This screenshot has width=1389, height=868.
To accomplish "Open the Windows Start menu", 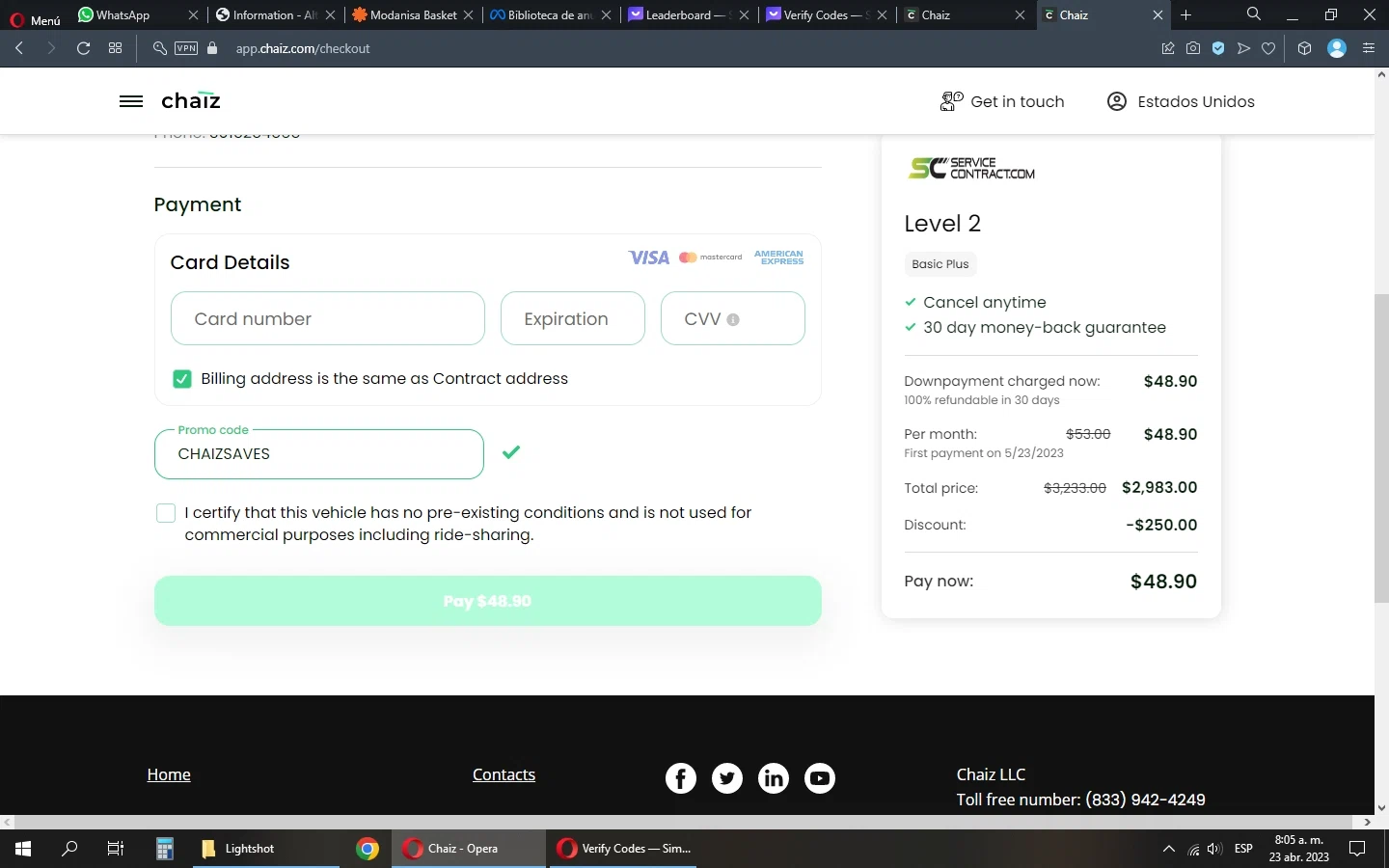I will 23,849.
